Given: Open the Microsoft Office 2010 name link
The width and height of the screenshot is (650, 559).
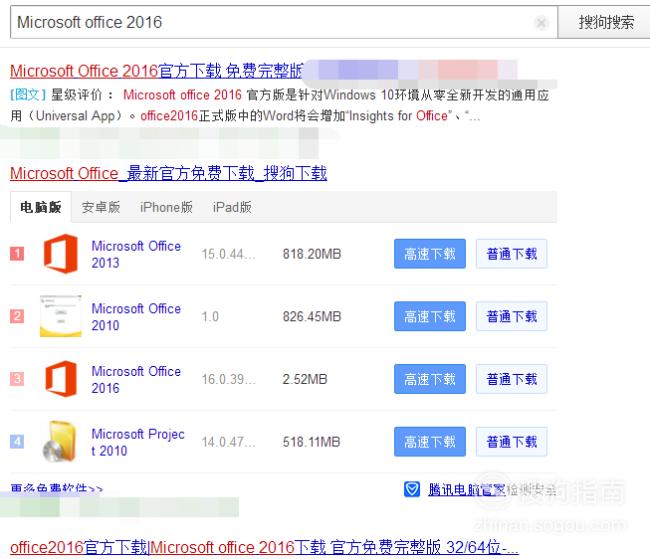Looking at the screenshot, I should (136, 316).
